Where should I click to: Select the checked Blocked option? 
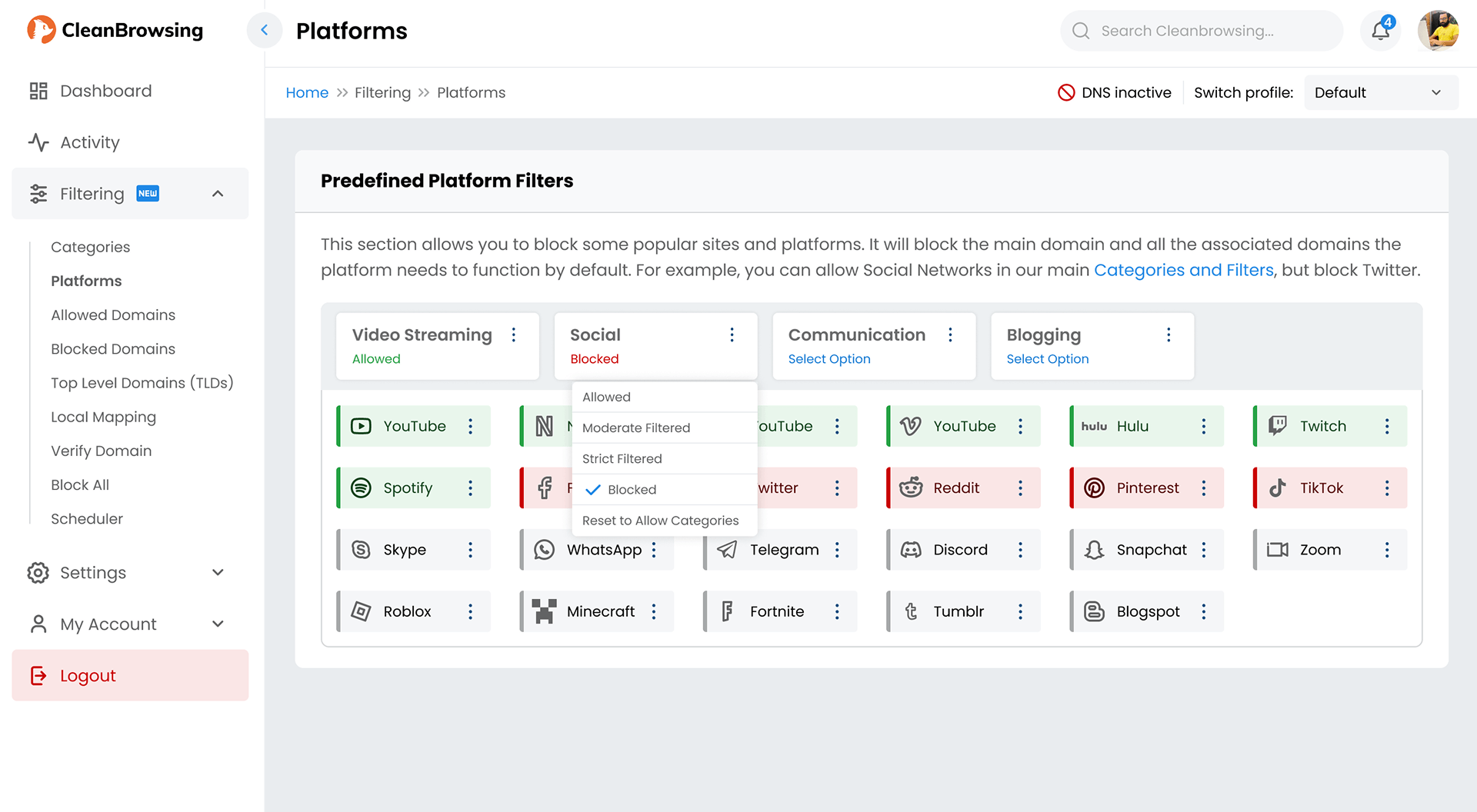point(631,490)
